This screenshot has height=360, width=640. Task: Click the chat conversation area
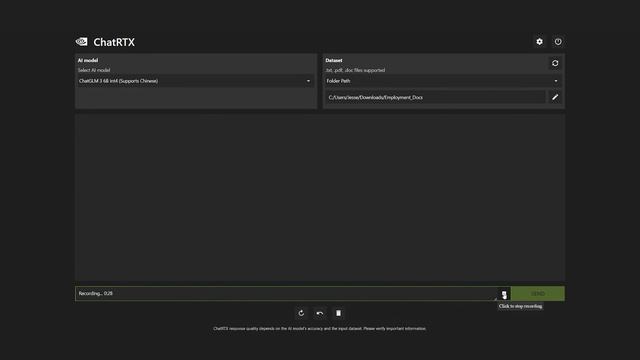(320, 198)
